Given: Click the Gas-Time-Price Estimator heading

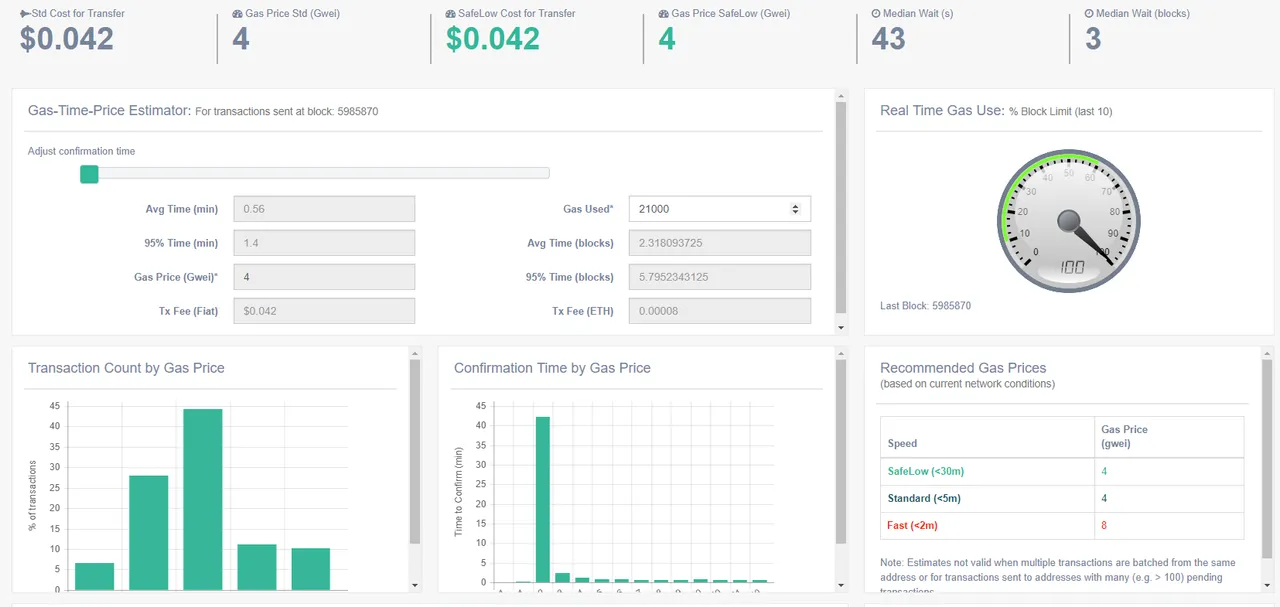Looking at the screenshot, I should click(109, 110).
